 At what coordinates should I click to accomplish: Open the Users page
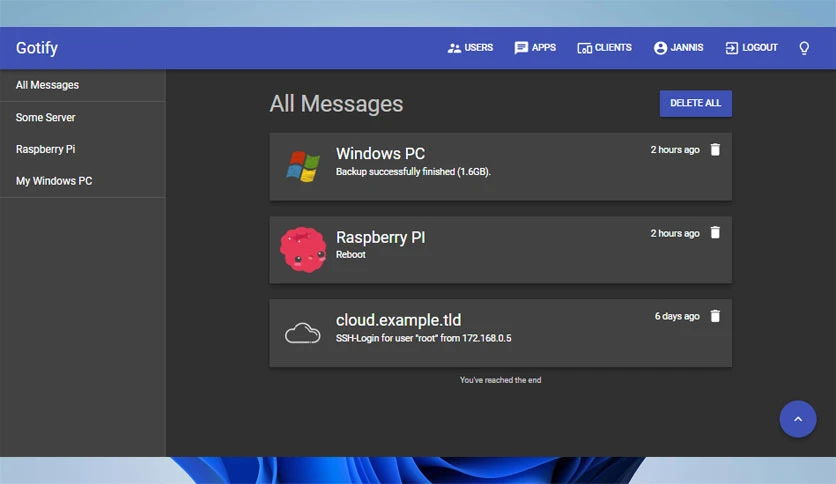click(x=470, y=48)
